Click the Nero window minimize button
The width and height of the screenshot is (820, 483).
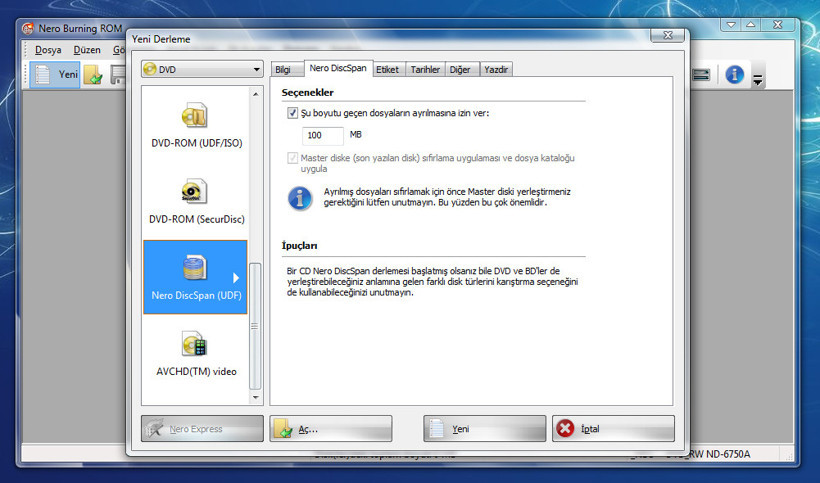pyautogui.click(x=731, y=25)
